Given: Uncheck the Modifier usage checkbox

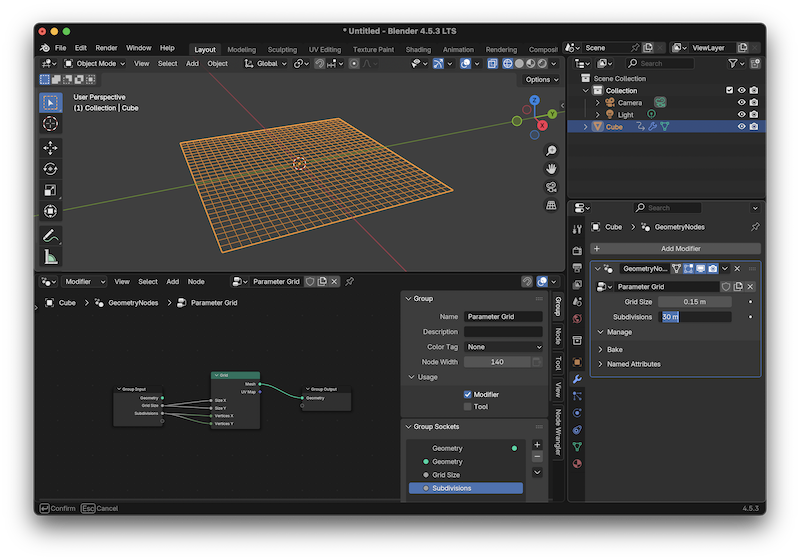Looking at the screenshot, I should [468, 395].
